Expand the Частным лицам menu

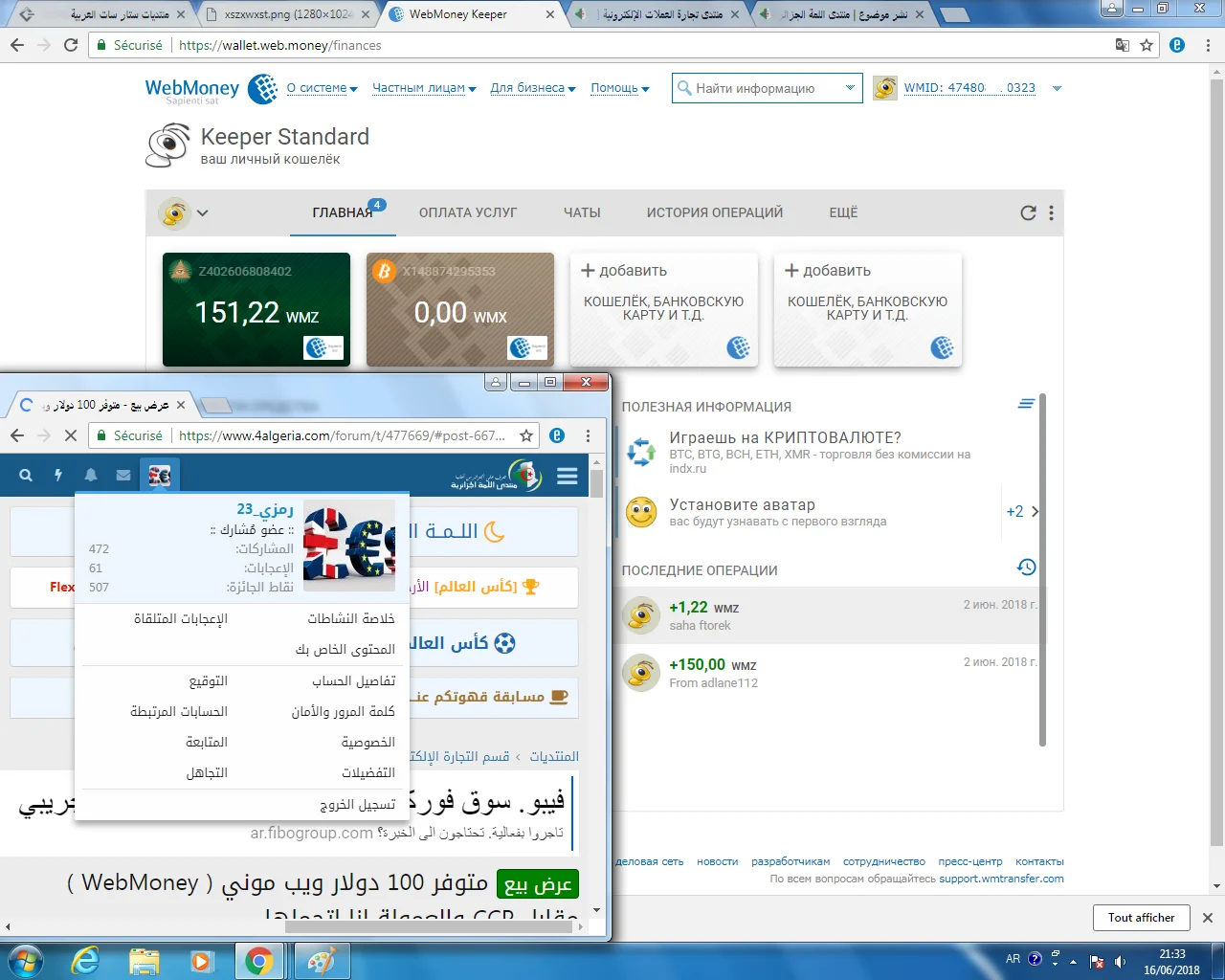pos(423,88)
